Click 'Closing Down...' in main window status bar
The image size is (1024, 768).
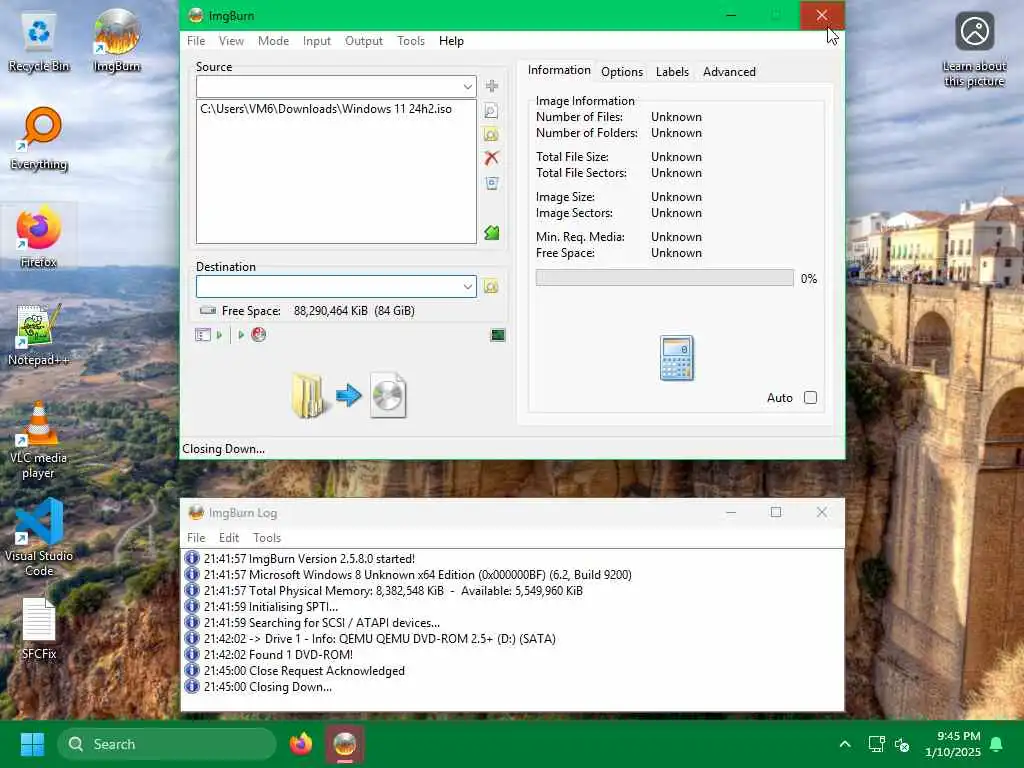pyautogui.click(x=223, y=449)
